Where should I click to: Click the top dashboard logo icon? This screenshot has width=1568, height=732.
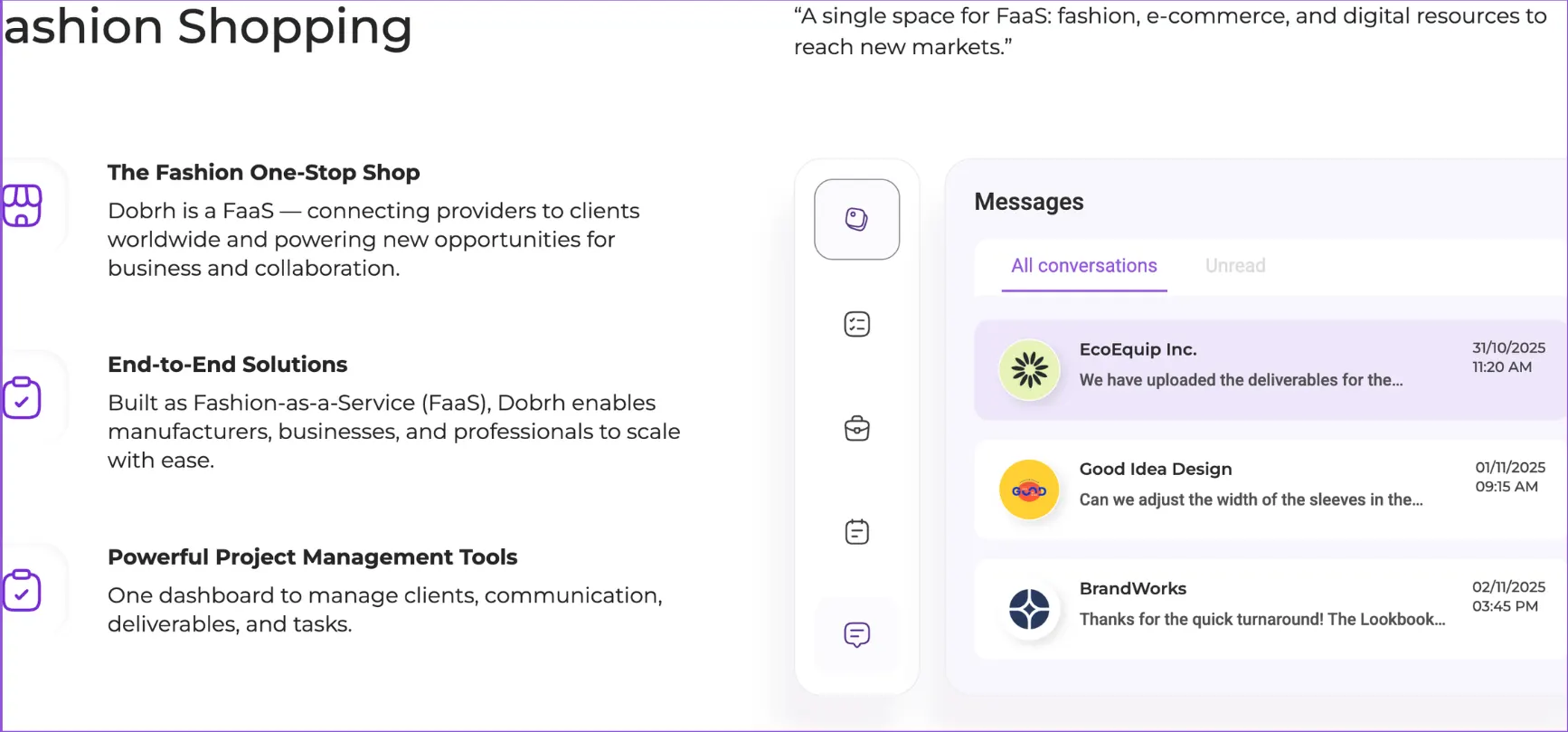856,219
